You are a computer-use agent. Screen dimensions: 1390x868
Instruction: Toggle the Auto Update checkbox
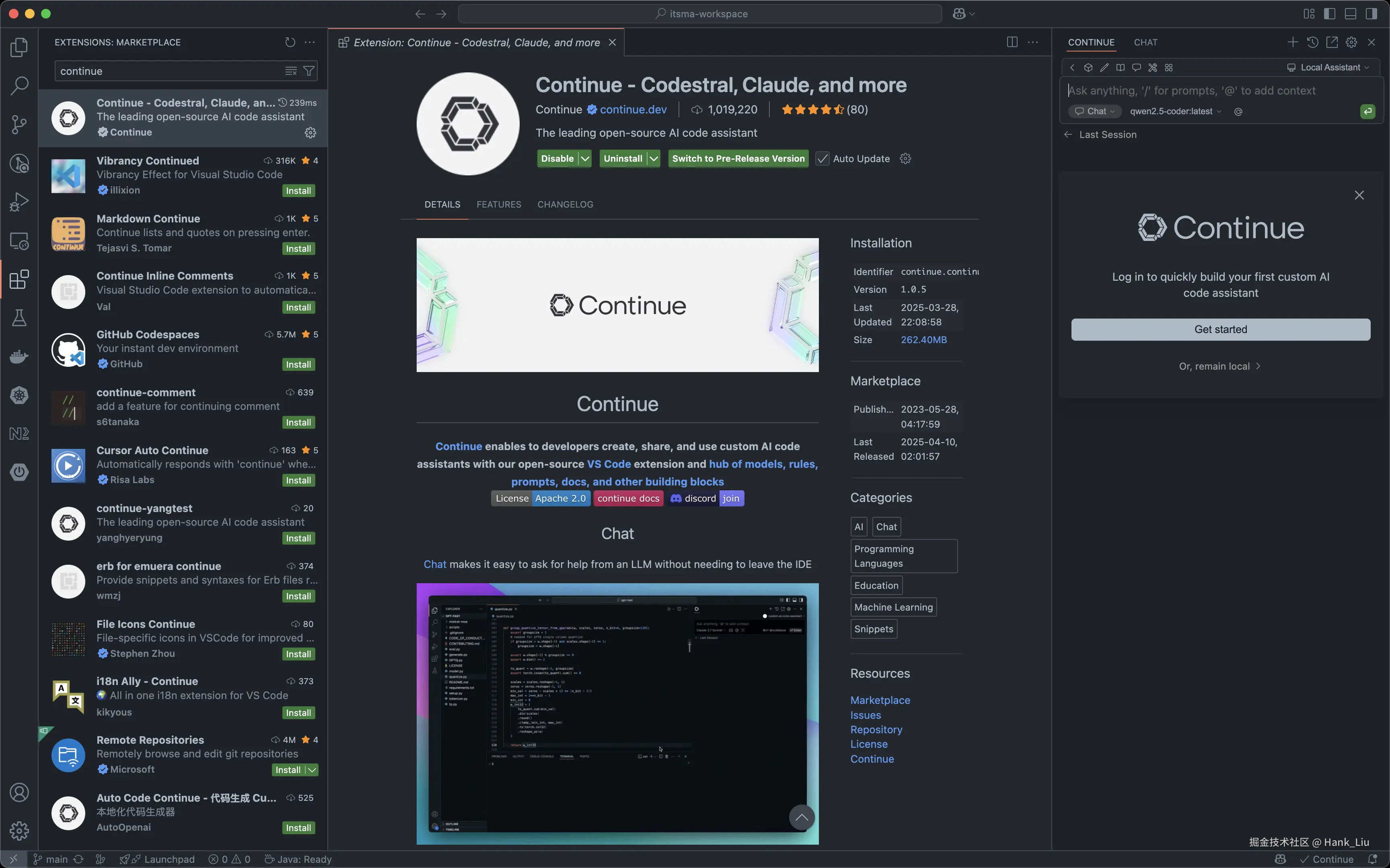coord(822,159)
